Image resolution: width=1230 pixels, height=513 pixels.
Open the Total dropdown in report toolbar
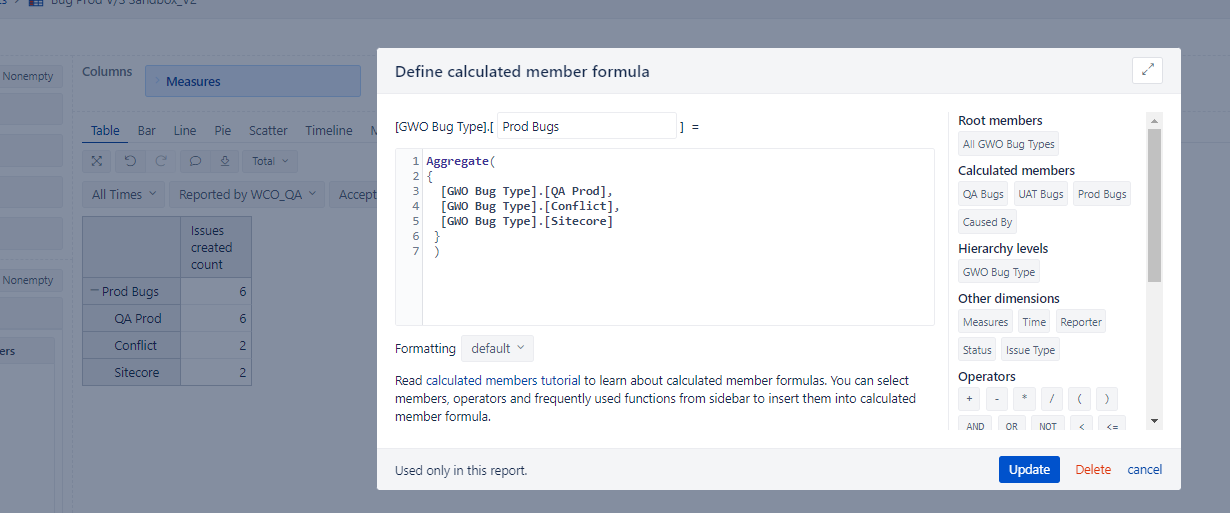[269, 161]
